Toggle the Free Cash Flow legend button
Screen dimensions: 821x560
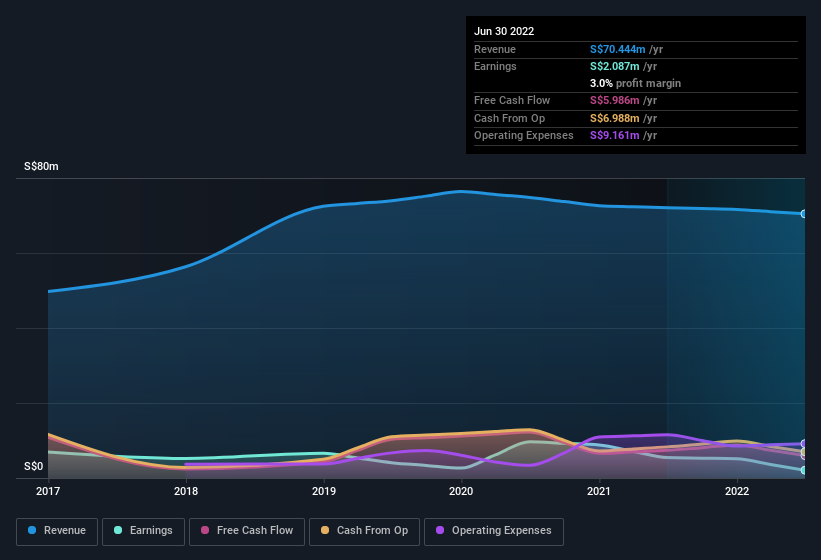coord(247,531)
